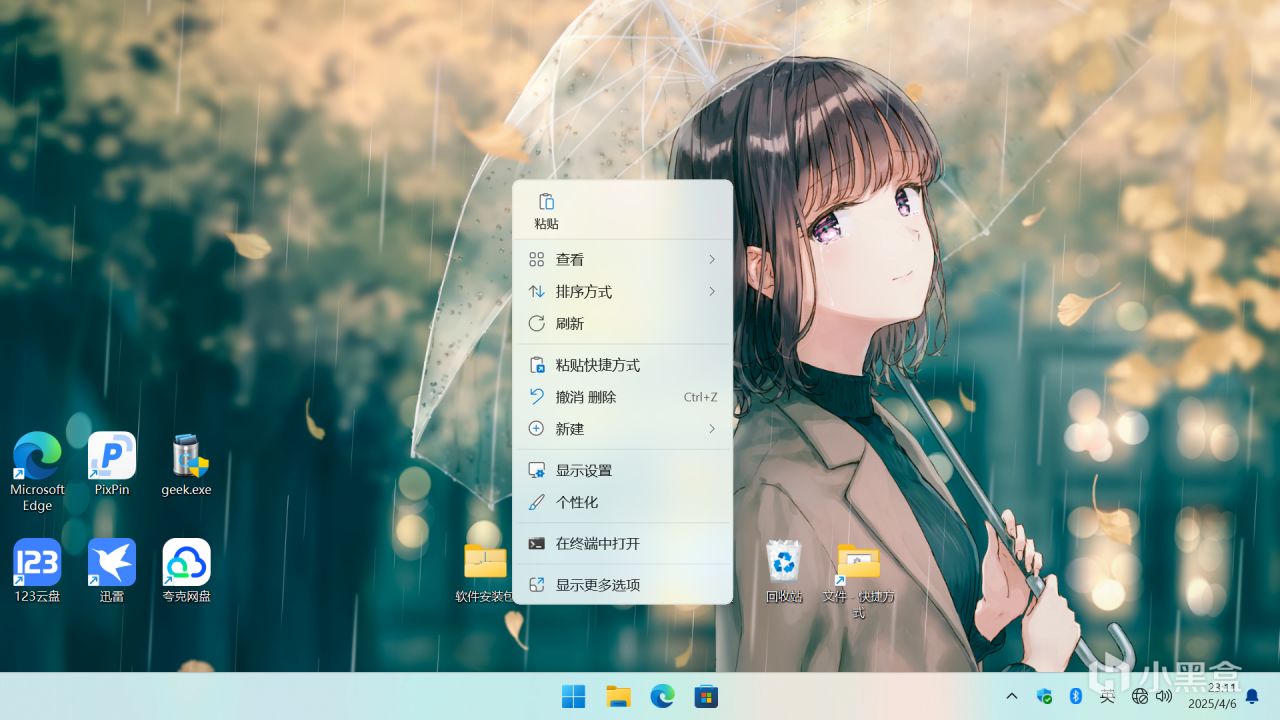
Task: Launch Edge from the taskbar
Action: tap(662, 696)
